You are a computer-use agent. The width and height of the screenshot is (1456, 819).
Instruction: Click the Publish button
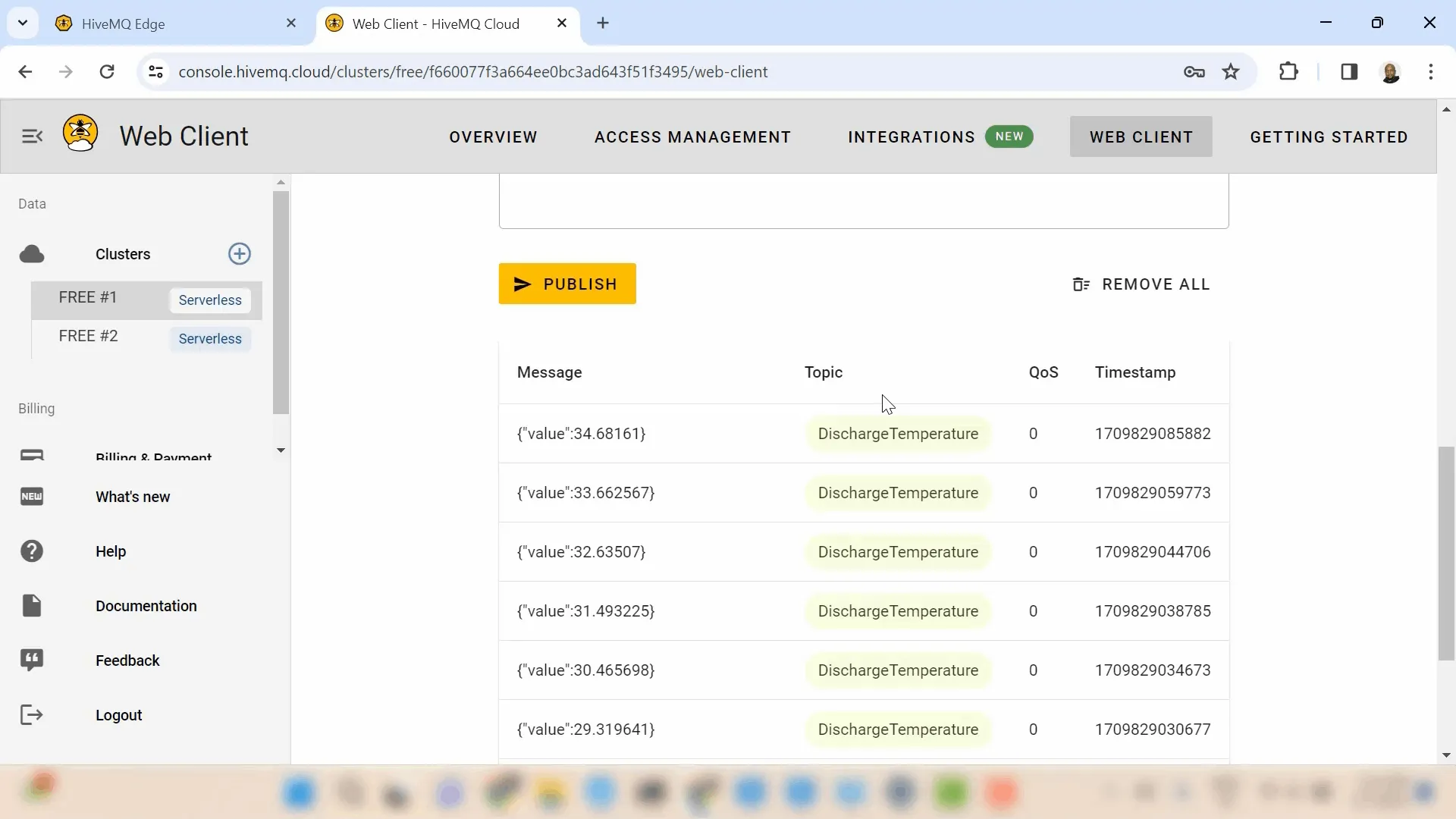567,284
